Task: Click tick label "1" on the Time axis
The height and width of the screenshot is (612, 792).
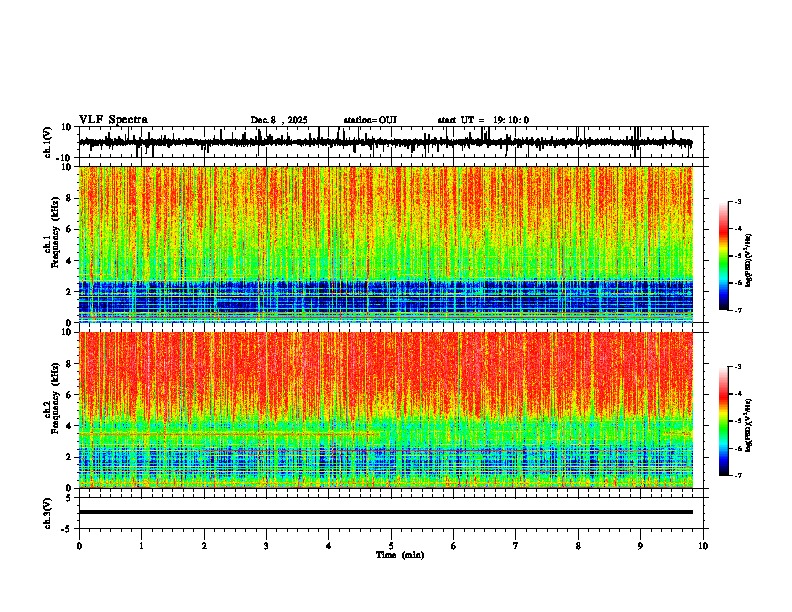Action: point(141,546)
